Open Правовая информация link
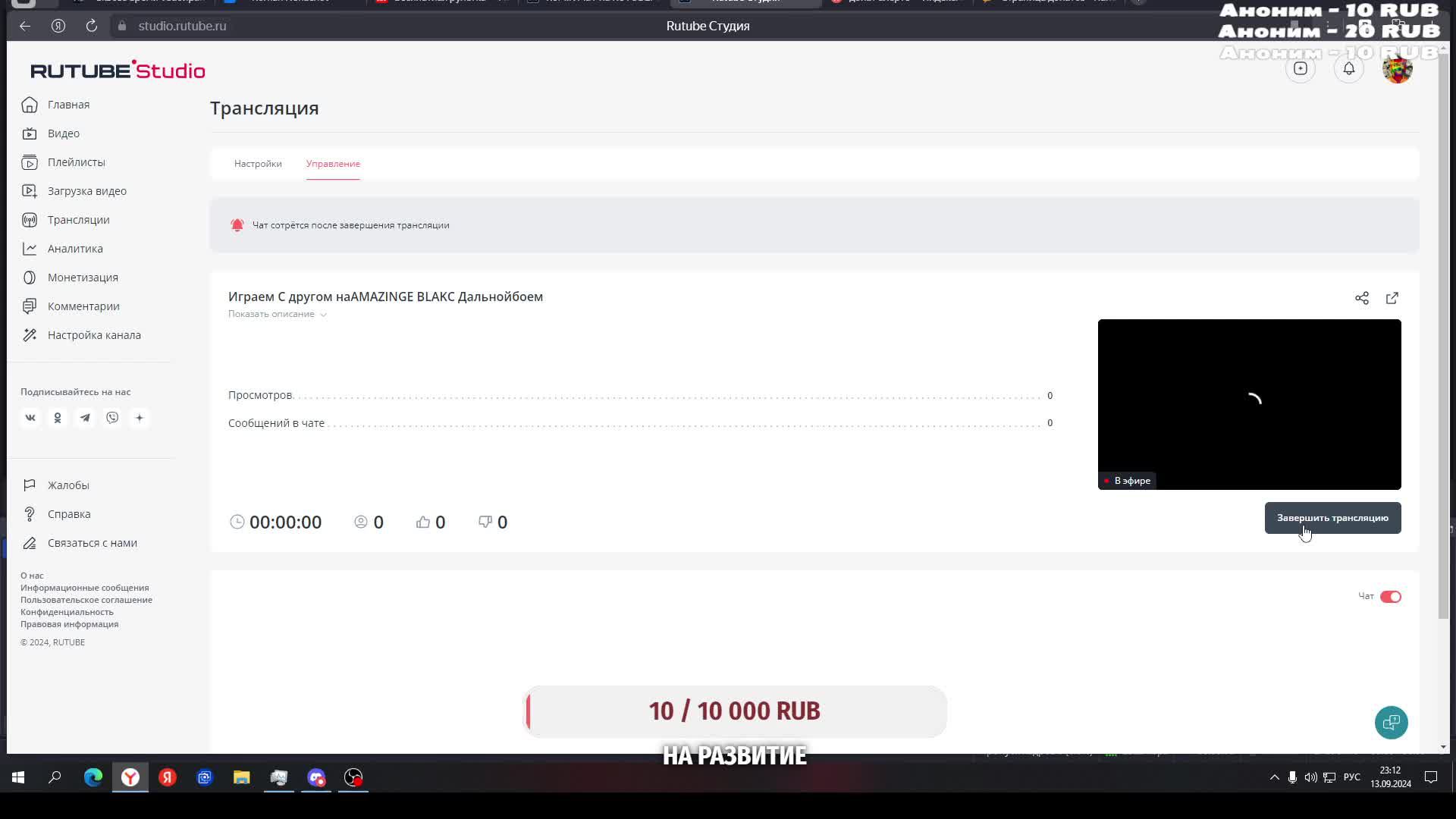The height and width of the screenshot is (819, 1456). point(70,624)
